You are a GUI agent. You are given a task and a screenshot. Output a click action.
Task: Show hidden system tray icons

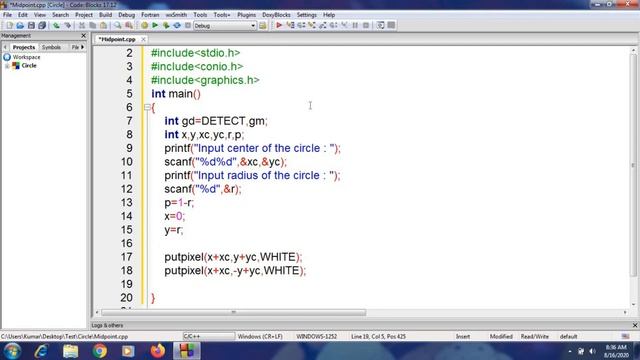[570, 351]
